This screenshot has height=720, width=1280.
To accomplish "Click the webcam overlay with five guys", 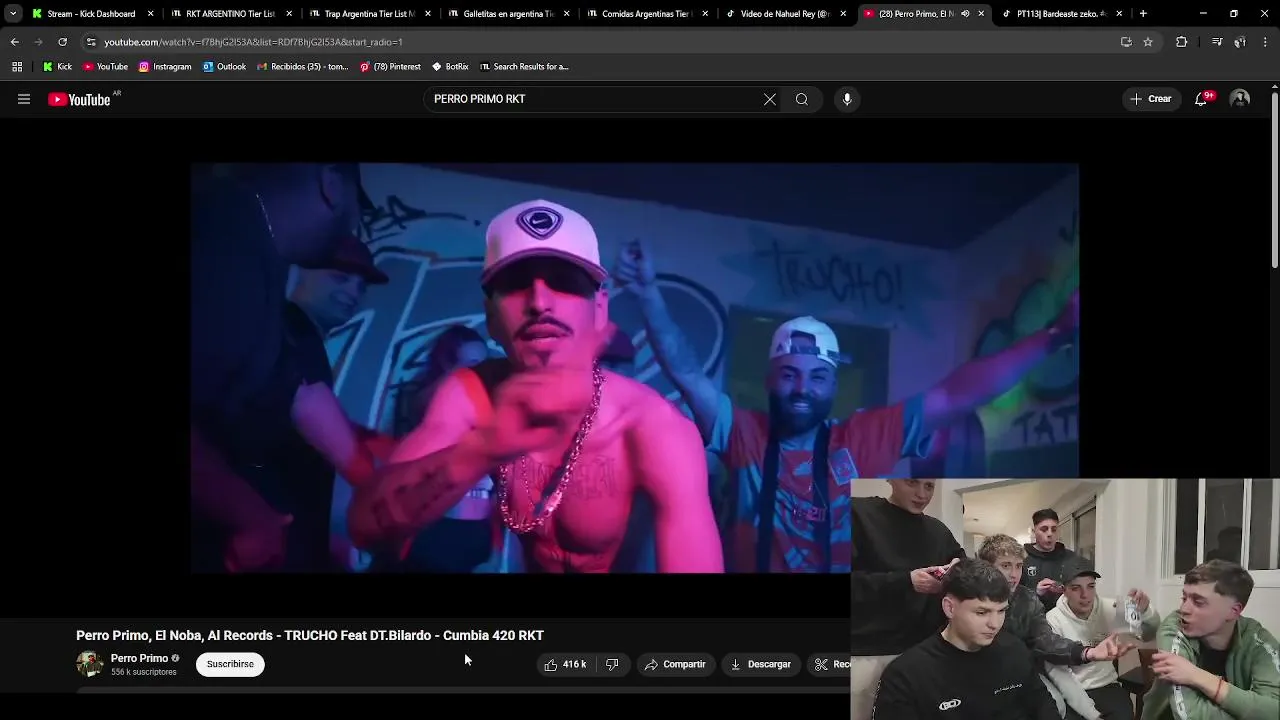I will [1065, 599].
